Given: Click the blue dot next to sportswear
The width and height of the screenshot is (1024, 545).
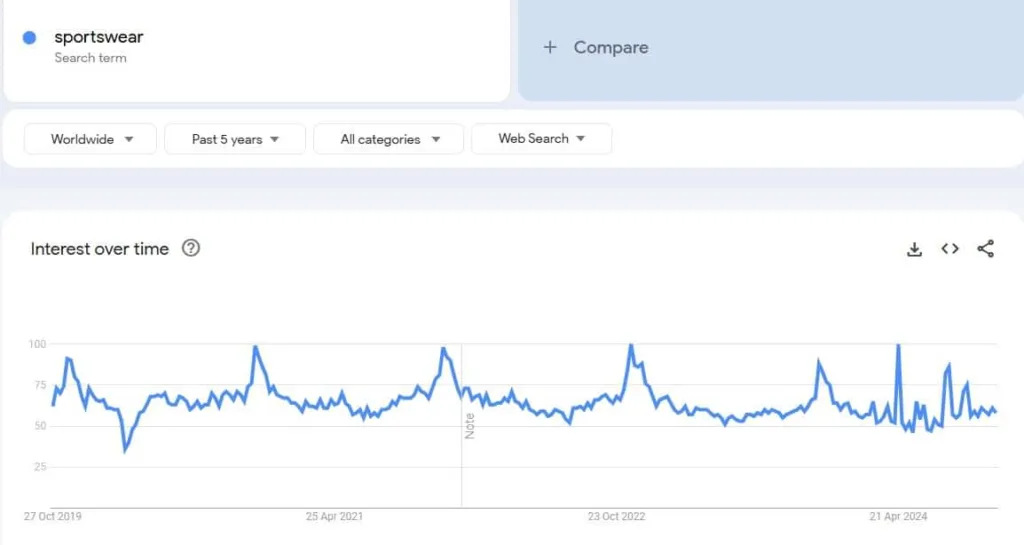Looking at the screenshot, I should (30, 38).
